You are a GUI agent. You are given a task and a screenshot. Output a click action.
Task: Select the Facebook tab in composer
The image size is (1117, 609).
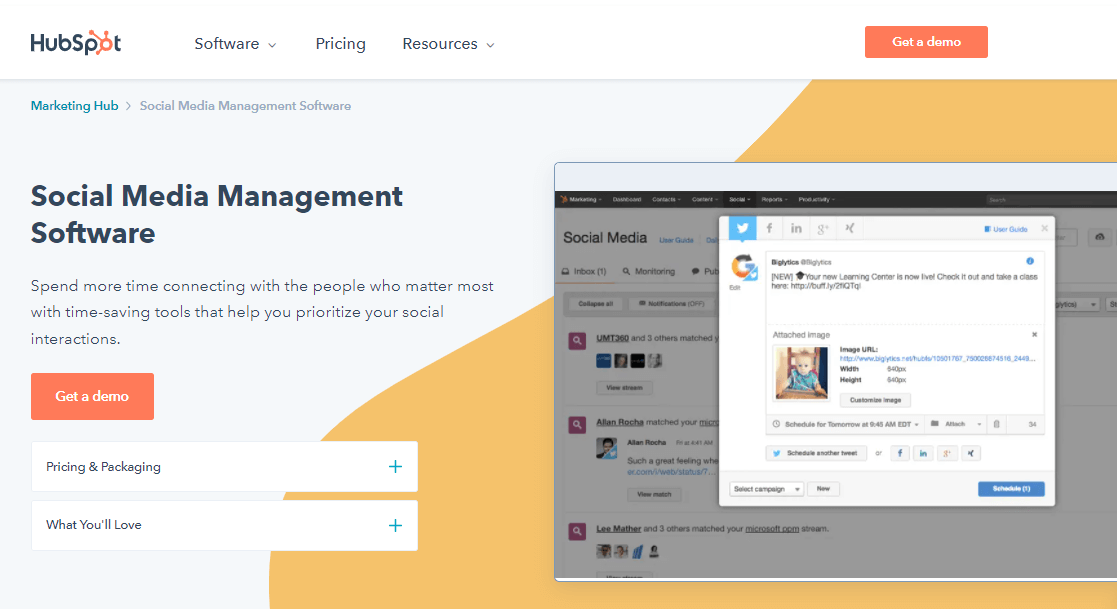click(769, 228)
